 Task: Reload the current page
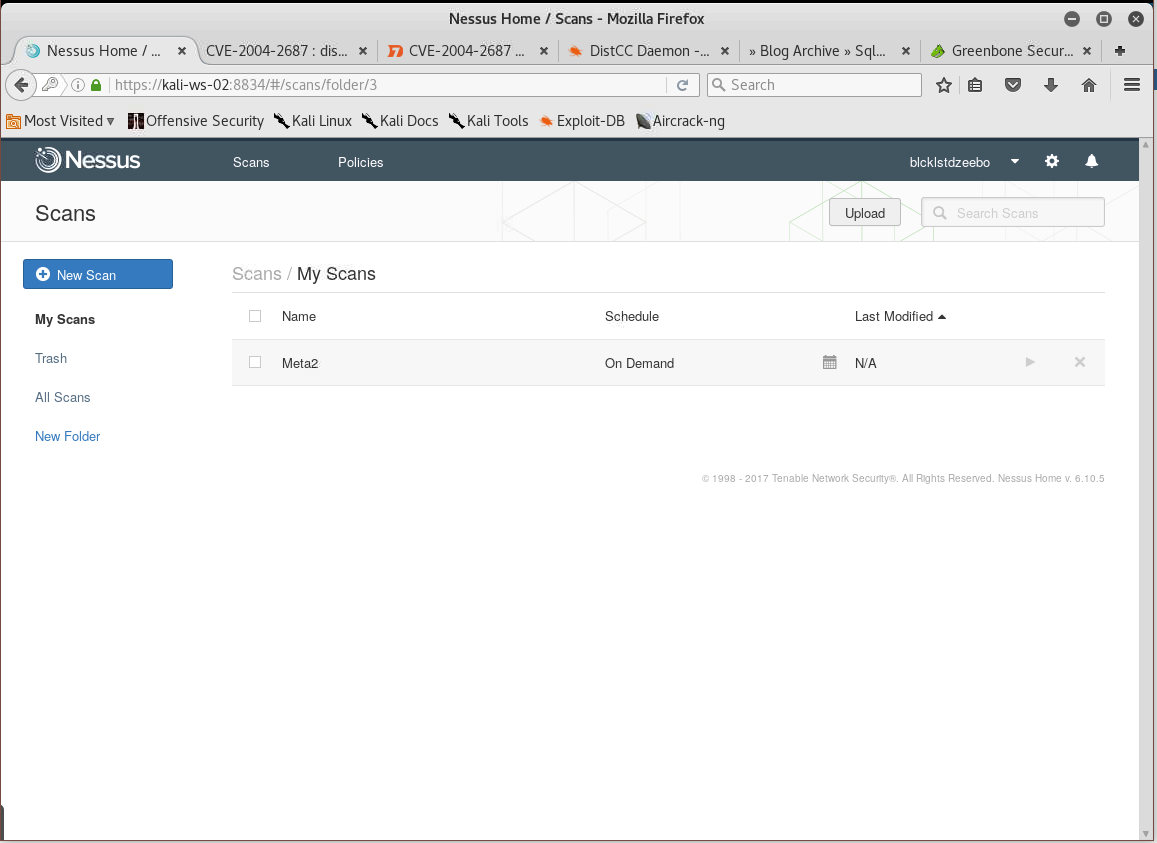pyautogui.click(x=682, y=85)
